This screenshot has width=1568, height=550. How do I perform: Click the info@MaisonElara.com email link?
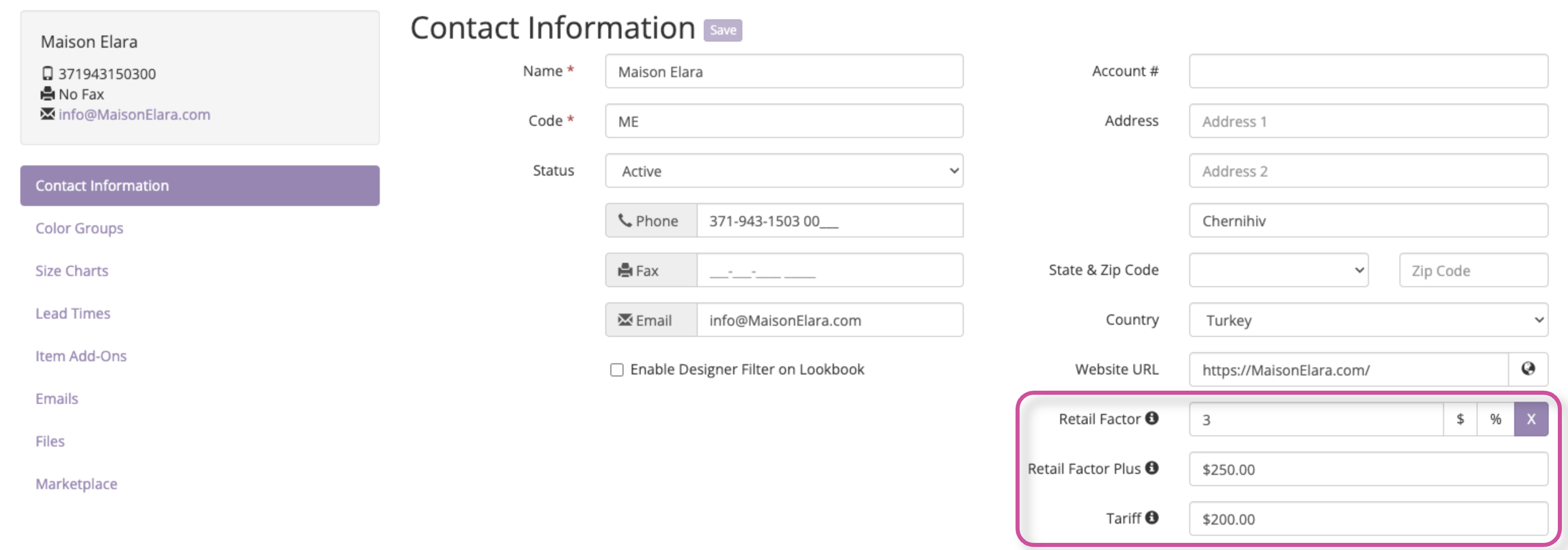pyautogui.click(x=134, y=114)
